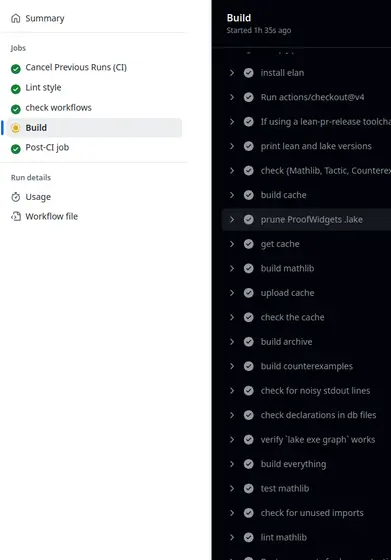The height and width of the screenshot is (560, 391).
Task: Click green check icon beside Lint style
Action: point(16,89)
